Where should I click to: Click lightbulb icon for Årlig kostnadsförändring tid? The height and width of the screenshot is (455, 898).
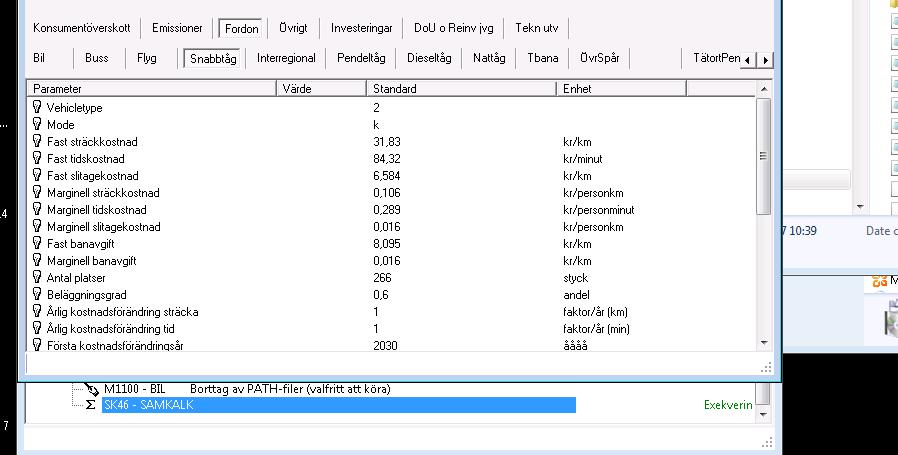pos(37,328)
